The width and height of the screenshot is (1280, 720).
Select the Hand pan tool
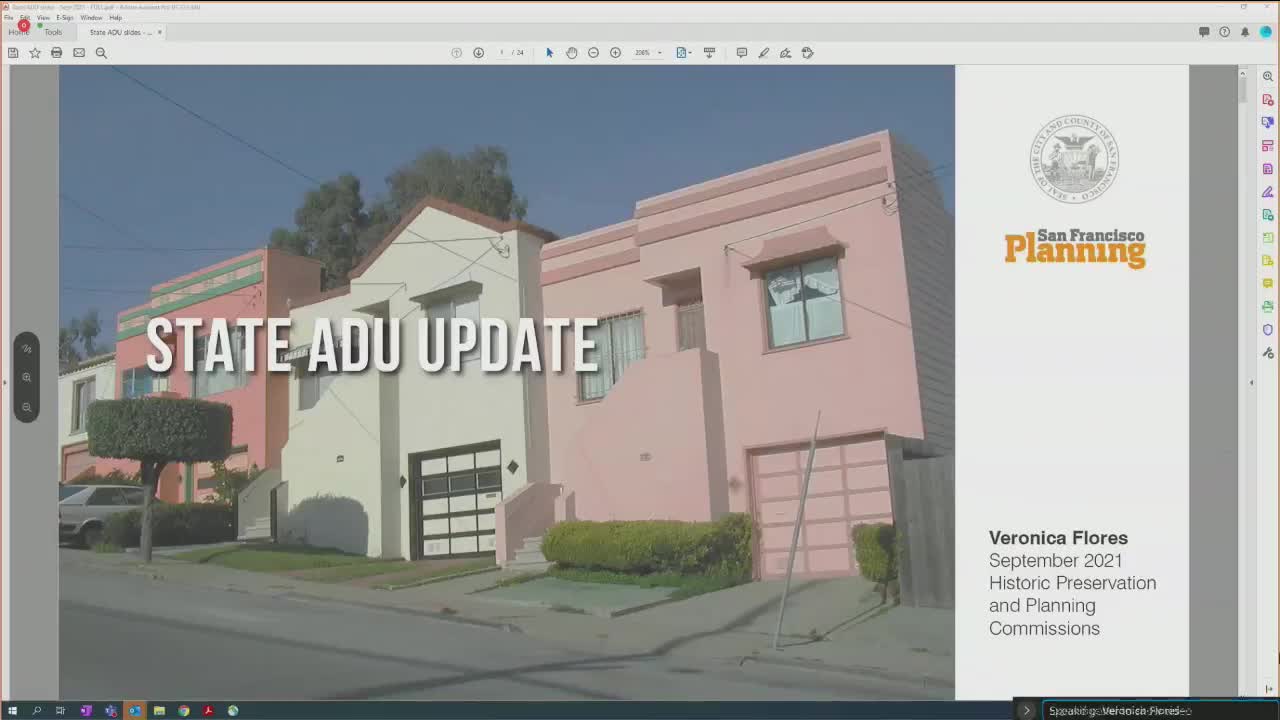(571, 53)
